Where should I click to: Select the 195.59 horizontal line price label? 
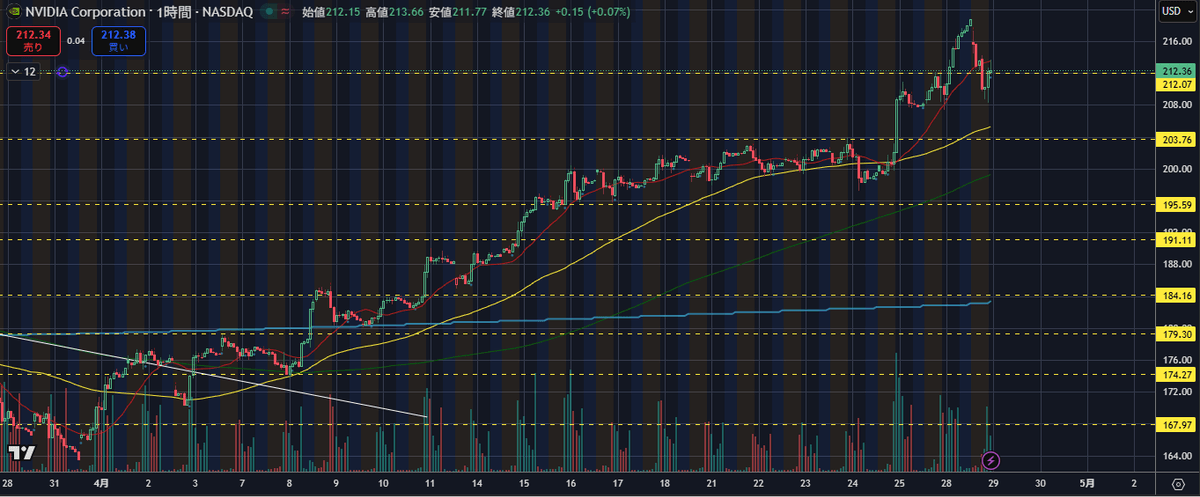click(x=1175, y=204)
